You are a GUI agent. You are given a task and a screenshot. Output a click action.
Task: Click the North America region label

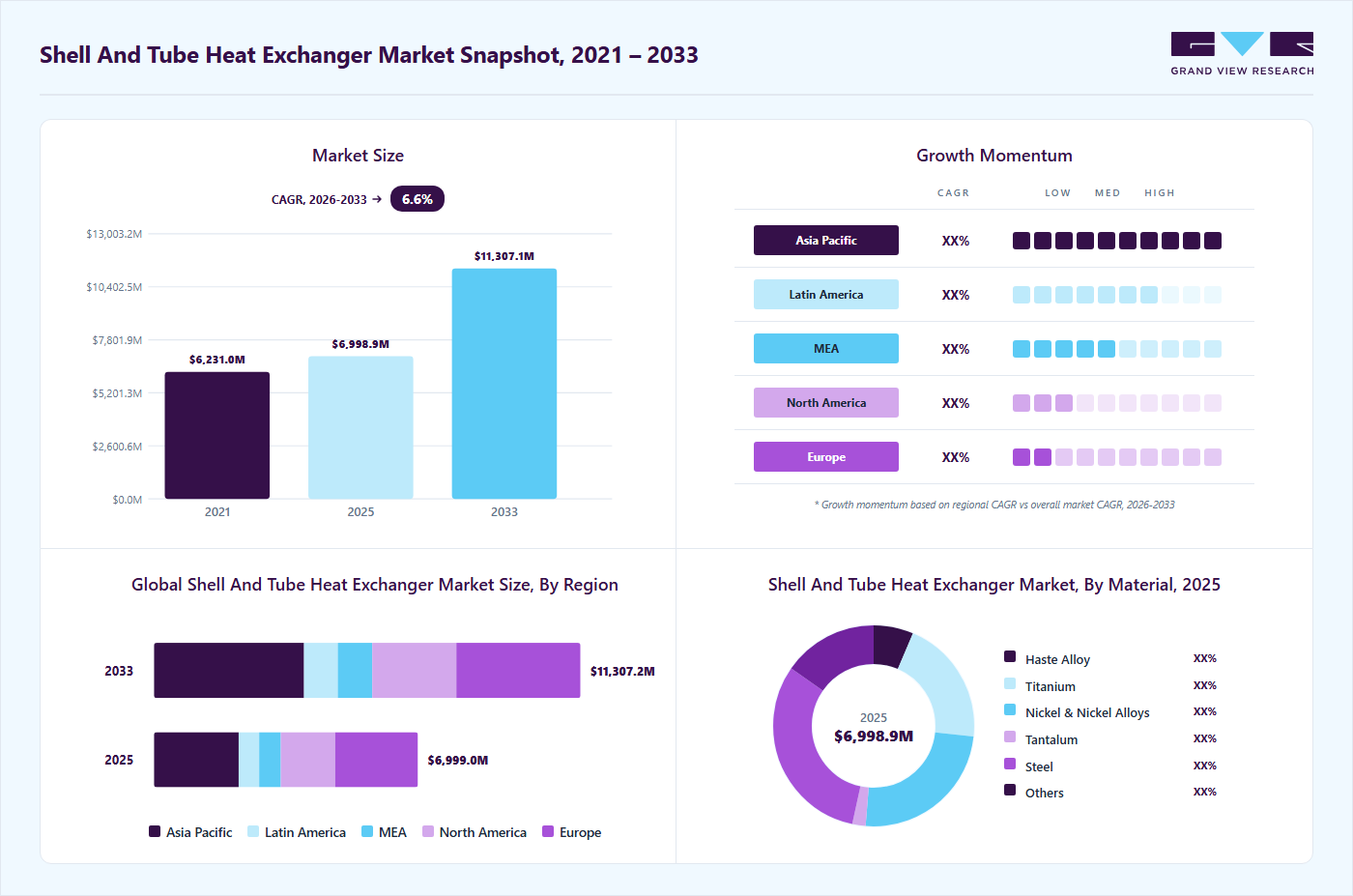click(826, 403)
